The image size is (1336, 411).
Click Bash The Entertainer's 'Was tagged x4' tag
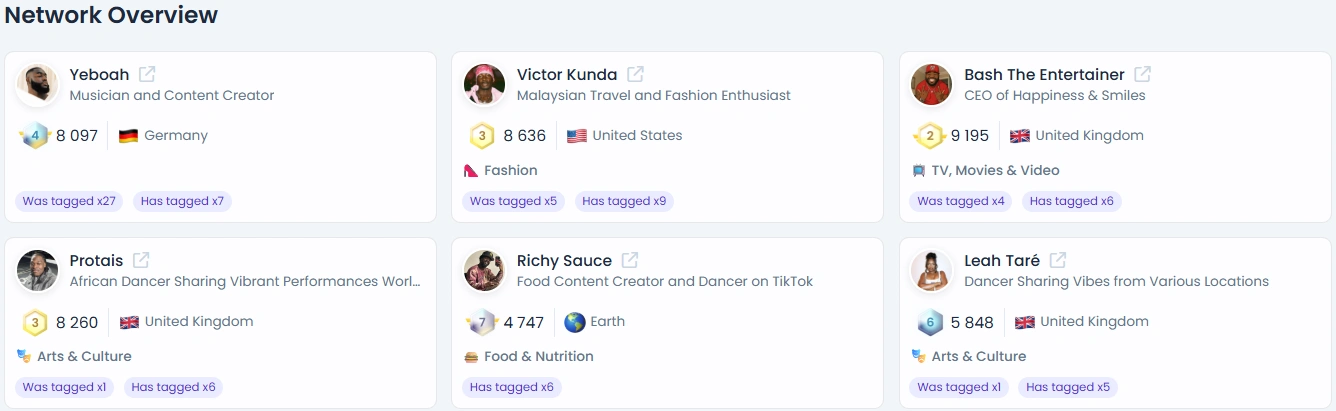[961, 201]
